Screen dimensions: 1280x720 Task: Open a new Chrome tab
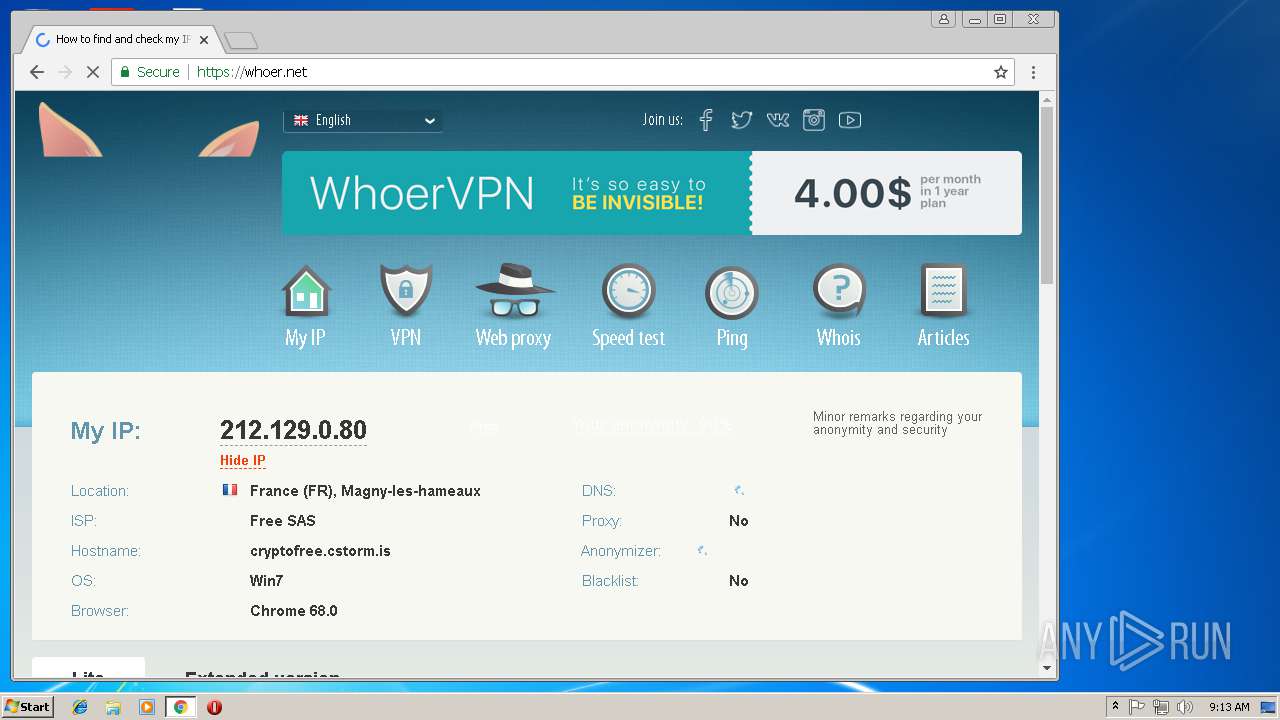coord(241,41)
